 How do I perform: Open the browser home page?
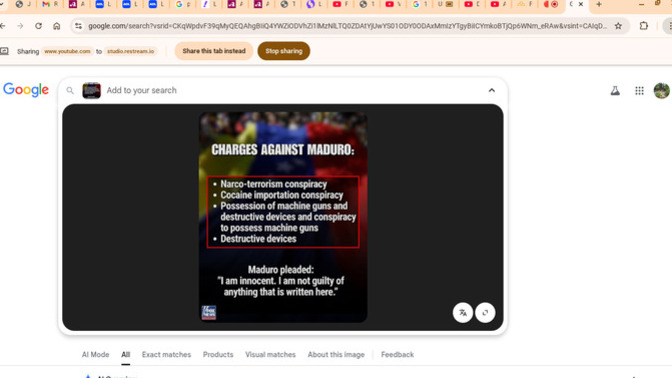tap(57, 26)
